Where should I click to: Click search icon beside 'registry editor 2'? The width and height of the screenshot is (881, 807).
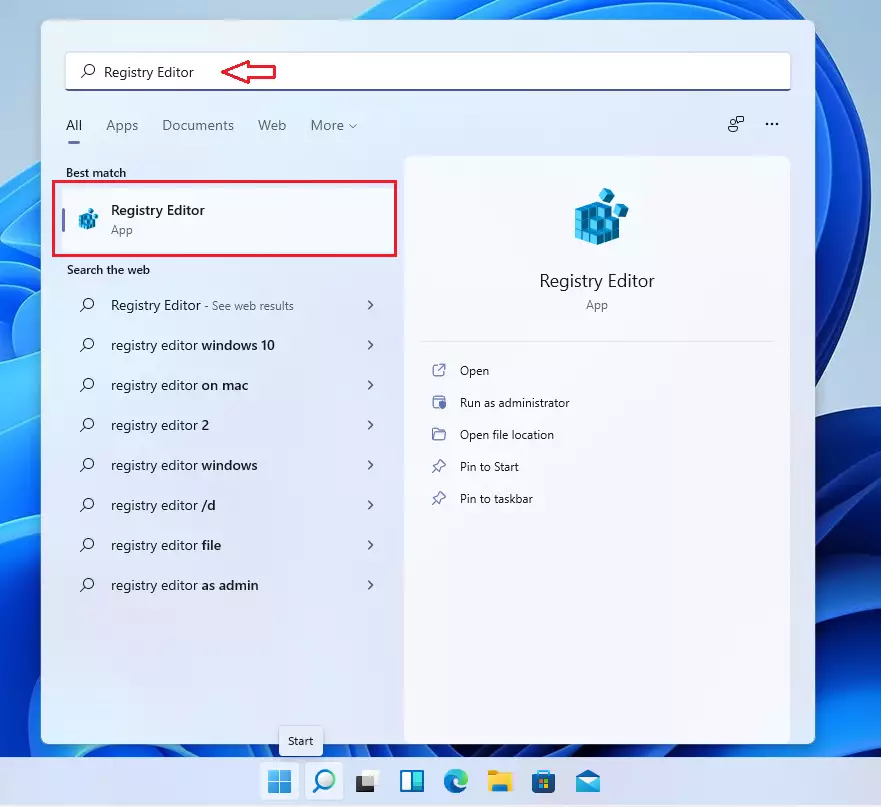87,425
